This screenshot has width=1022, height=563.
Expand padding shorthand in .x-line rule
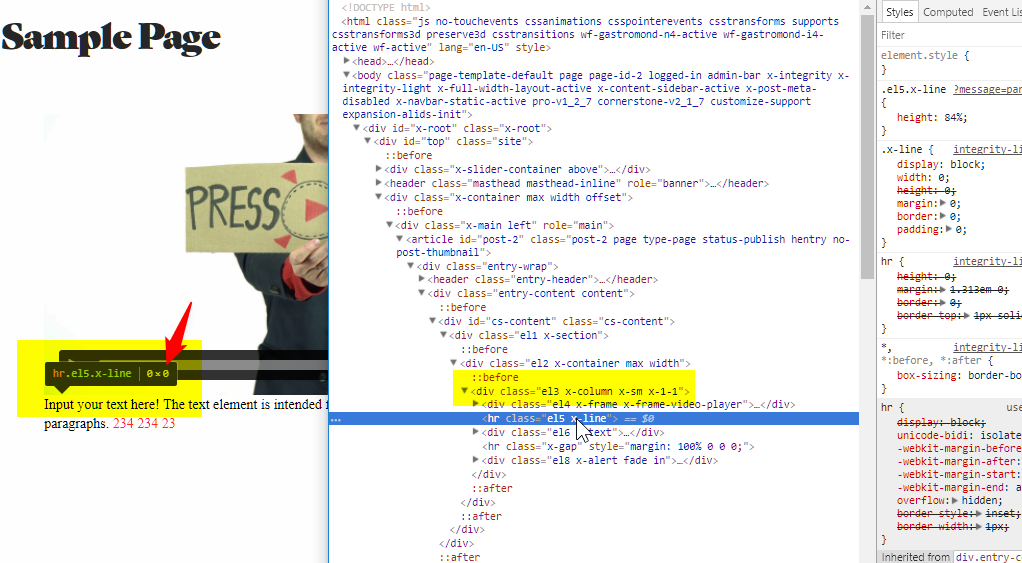947,229
